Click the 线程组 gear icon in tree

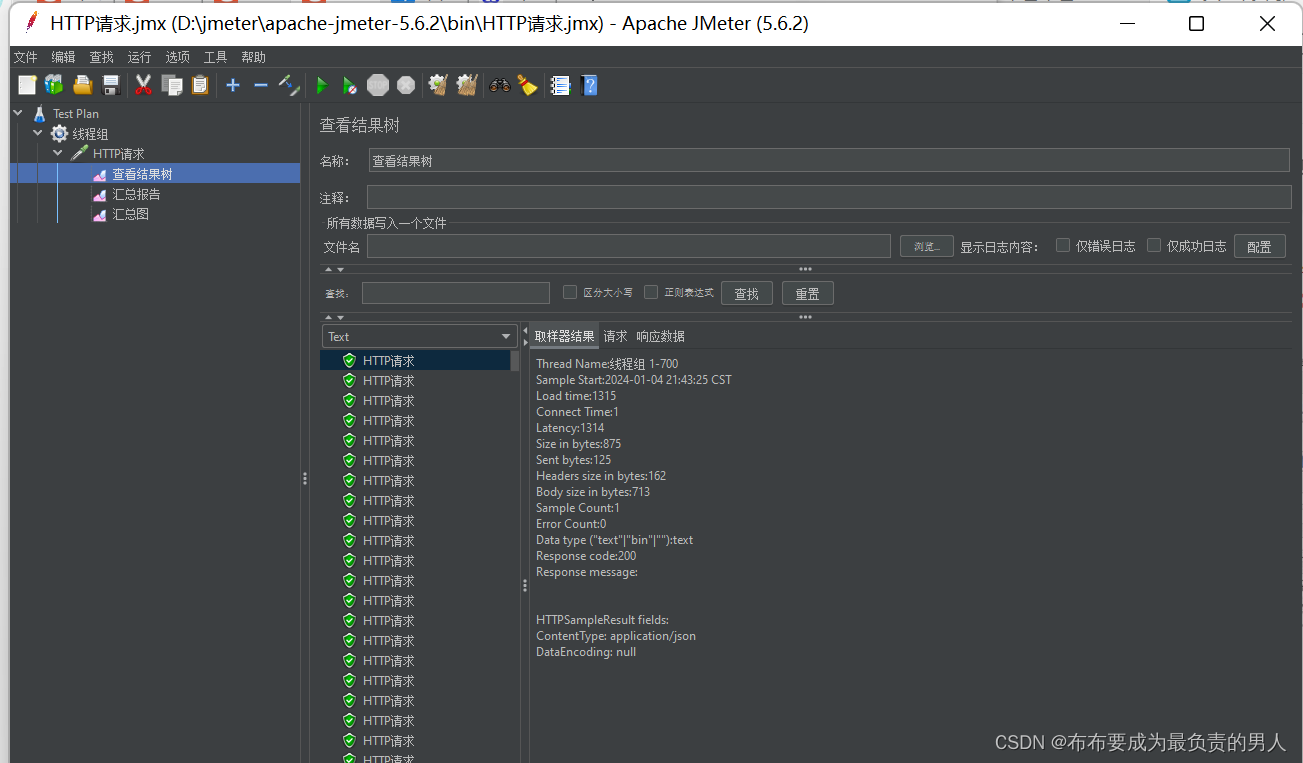coord(60,133)
